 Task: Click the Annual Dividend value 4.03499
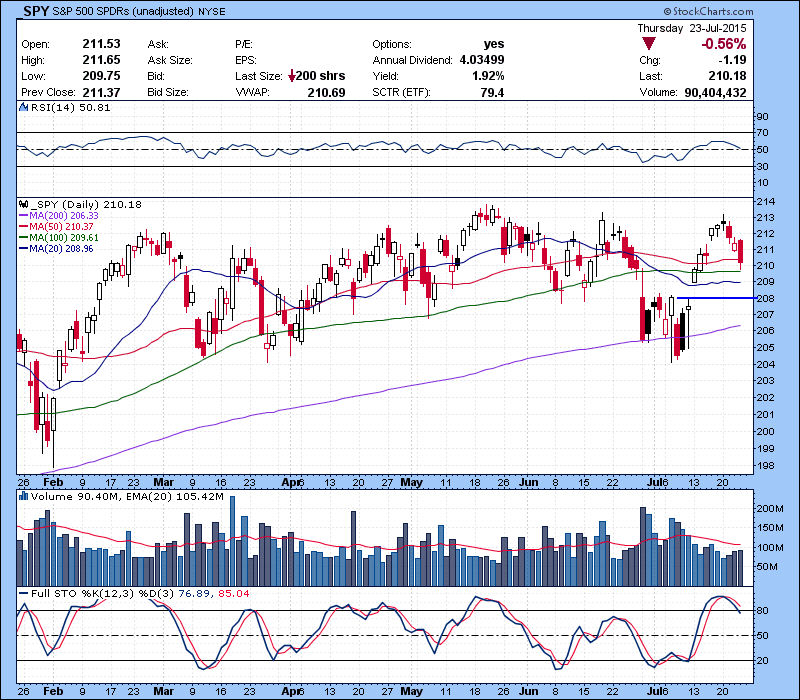(x=482, y=60)
